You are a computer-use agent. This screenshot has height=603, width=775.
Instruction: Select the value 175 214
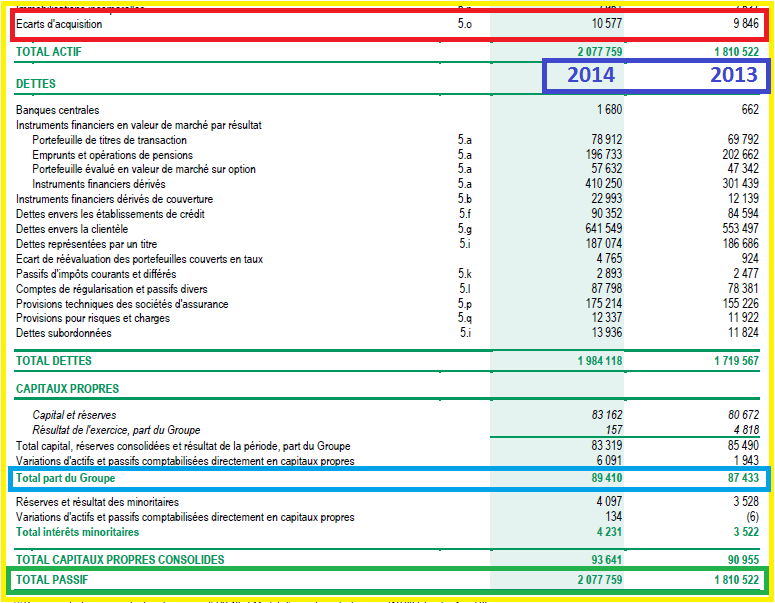[x=604, y=303]
